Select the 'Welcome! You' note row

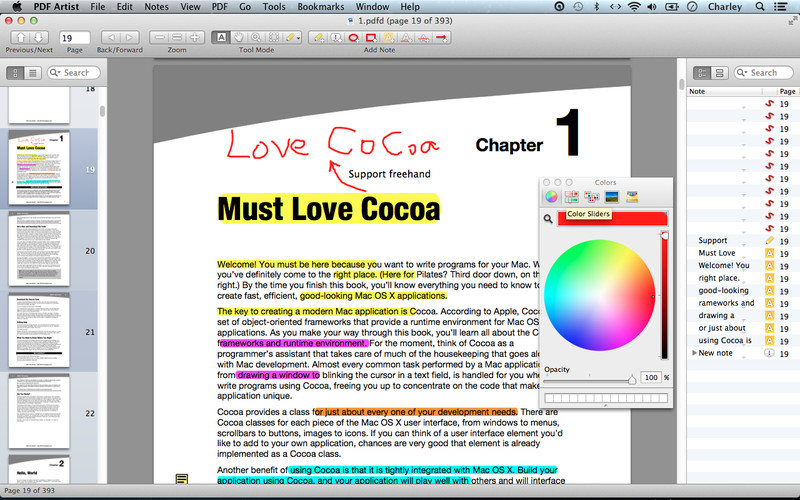[743, 265]
